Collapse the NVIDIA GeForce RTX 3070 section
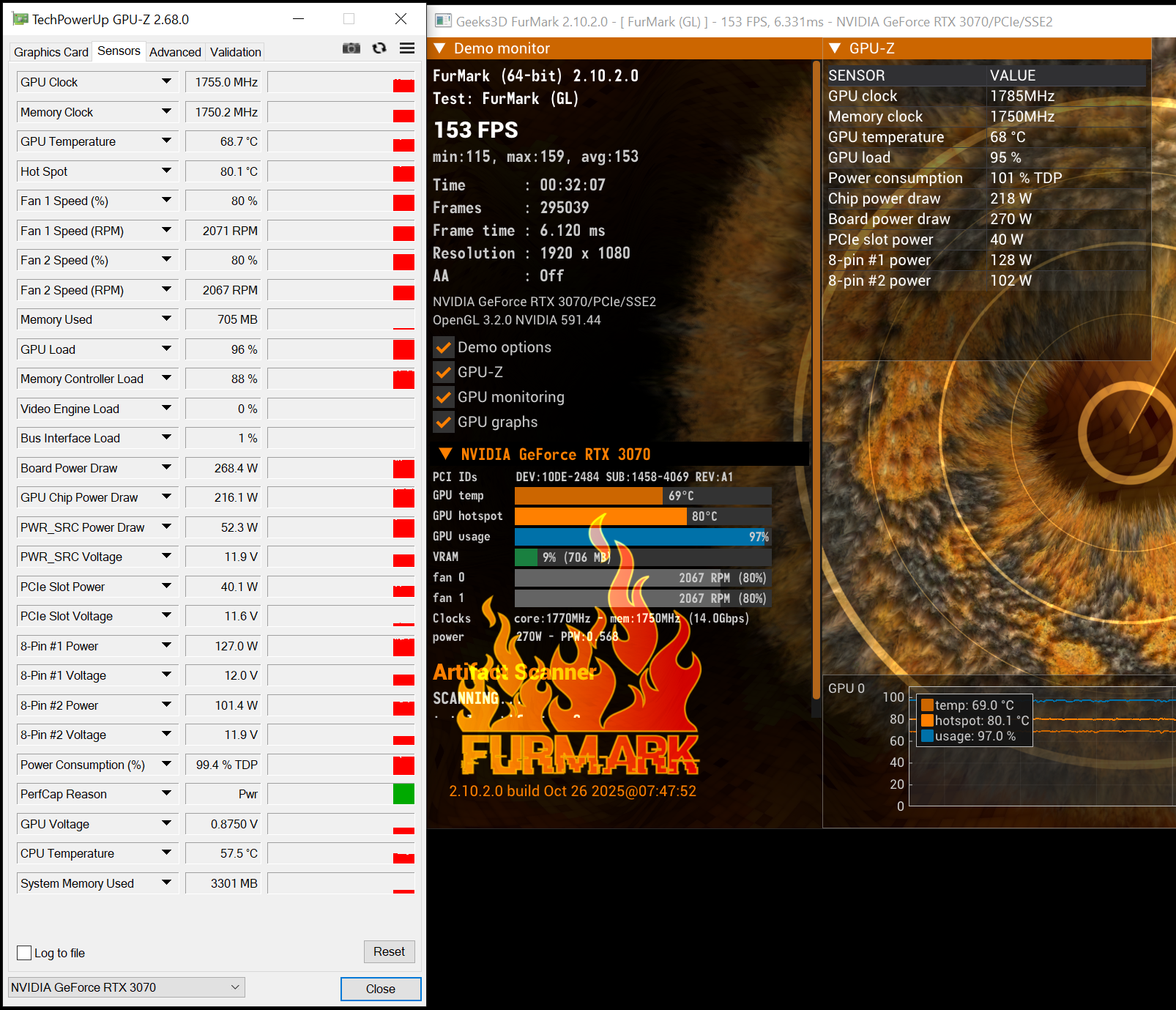1176x1010 pixels. [445, 454]
